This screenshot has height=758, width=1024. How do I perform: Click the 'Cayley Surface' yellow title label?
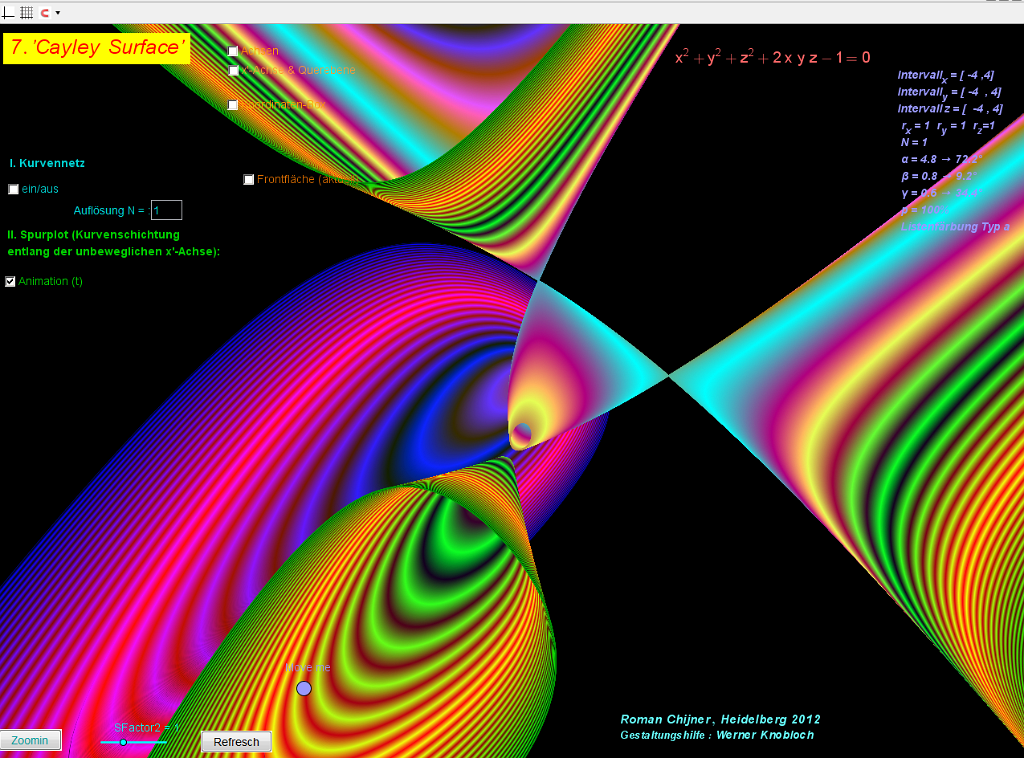coord(96,48)
